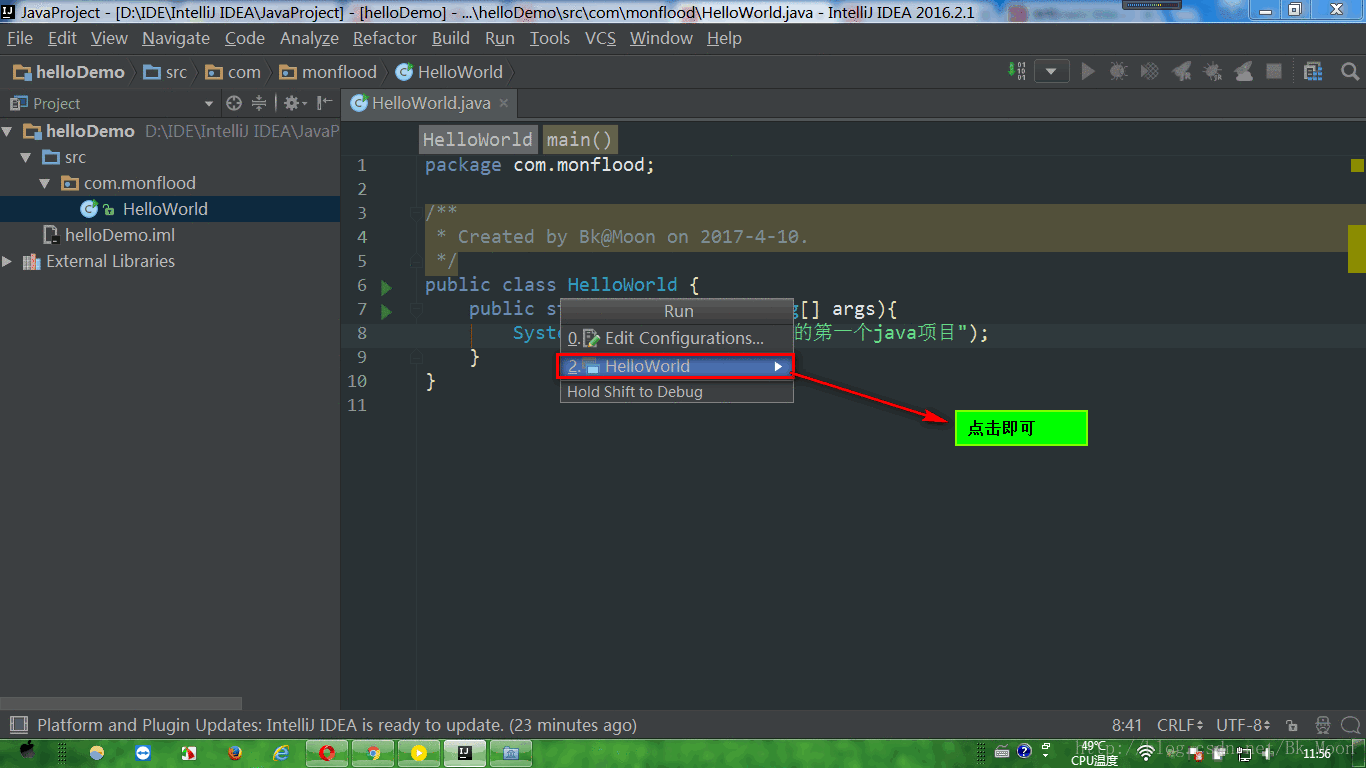Click the JRebel rocket run icon

(1181, 71)
